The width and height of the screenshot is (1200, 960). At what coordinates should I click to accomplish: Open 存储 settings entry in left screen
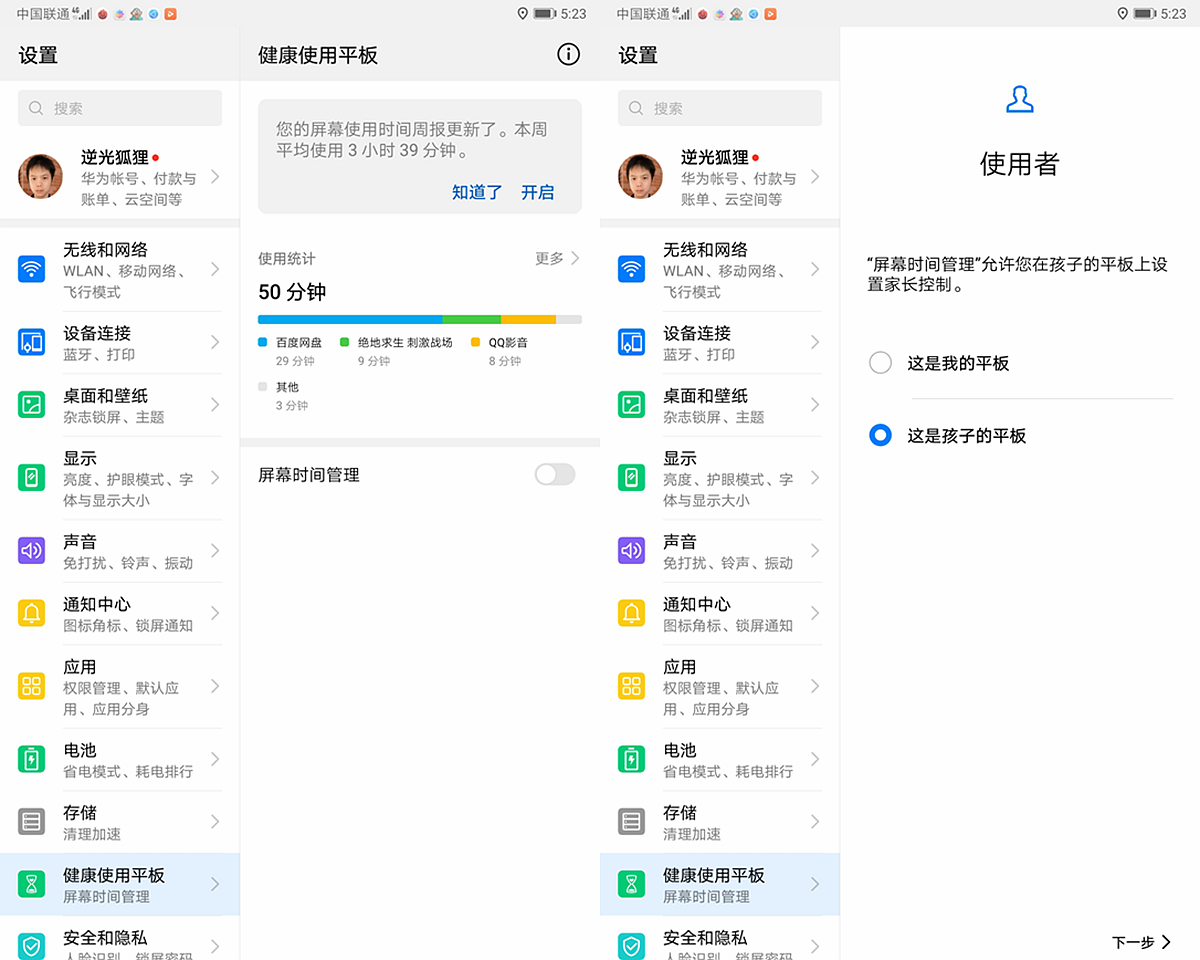pos(120,822)
